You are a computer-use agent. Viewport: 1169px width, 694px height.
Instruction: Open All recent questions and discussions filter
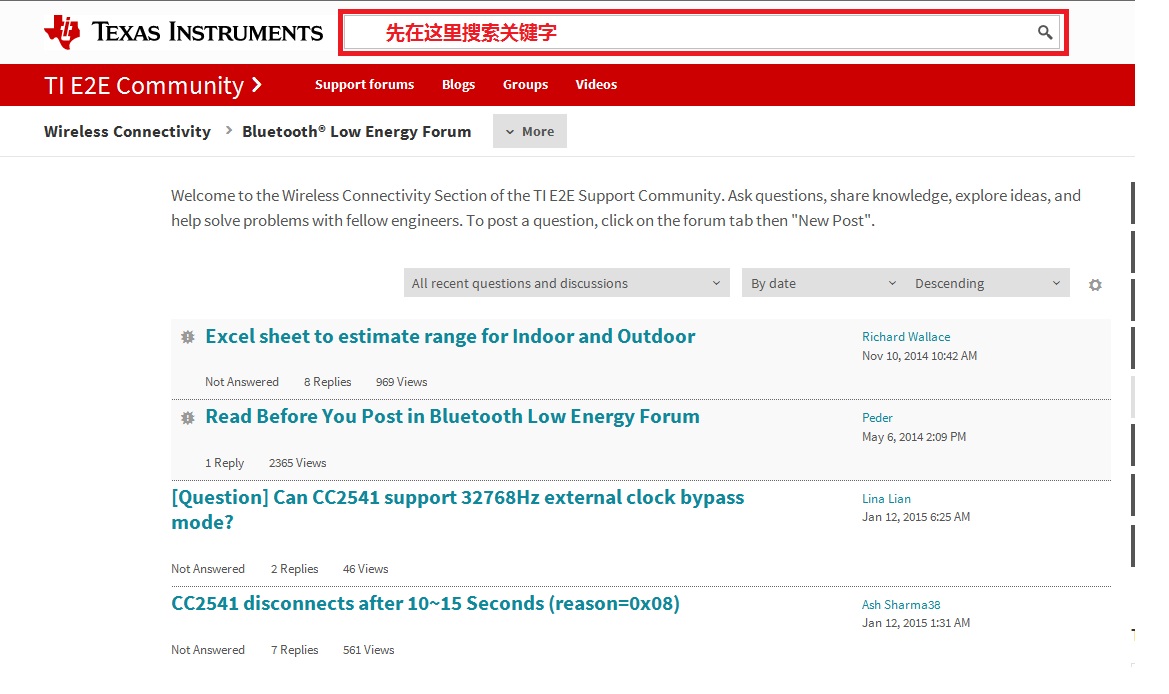click(x=567, y=283)
